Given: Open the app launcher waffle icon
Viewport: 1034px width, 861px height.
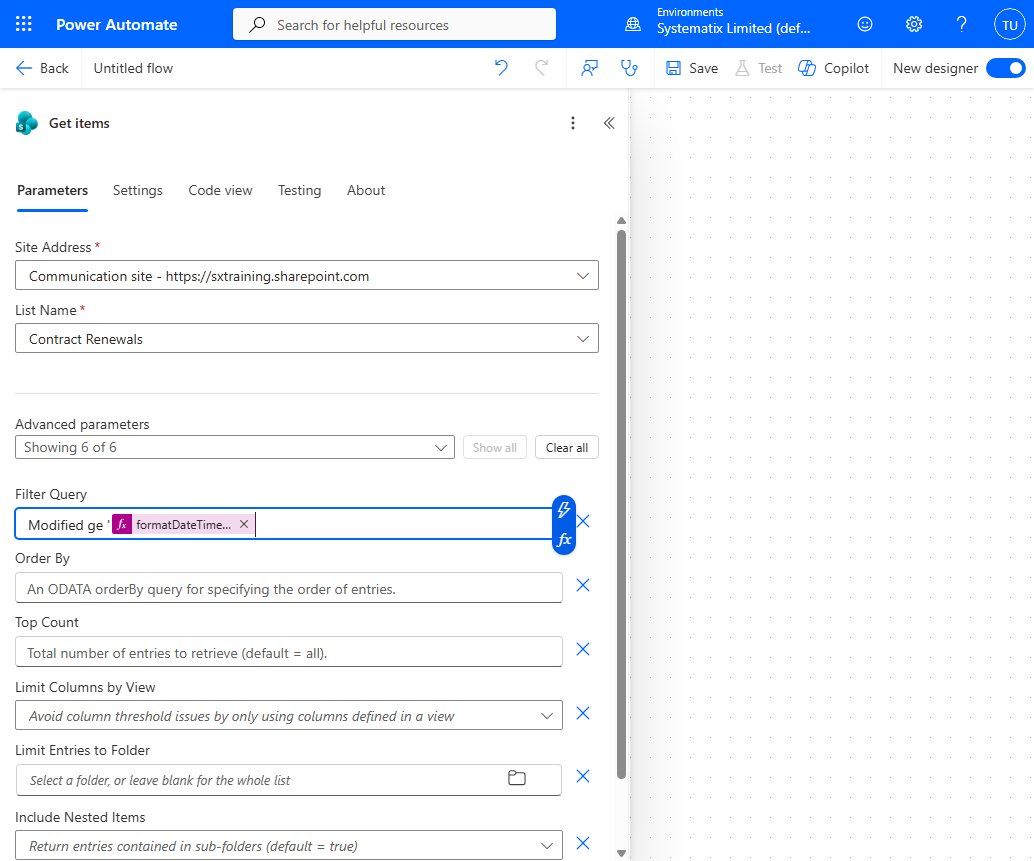Looking at the screenshot, I should tap(24, 24).
